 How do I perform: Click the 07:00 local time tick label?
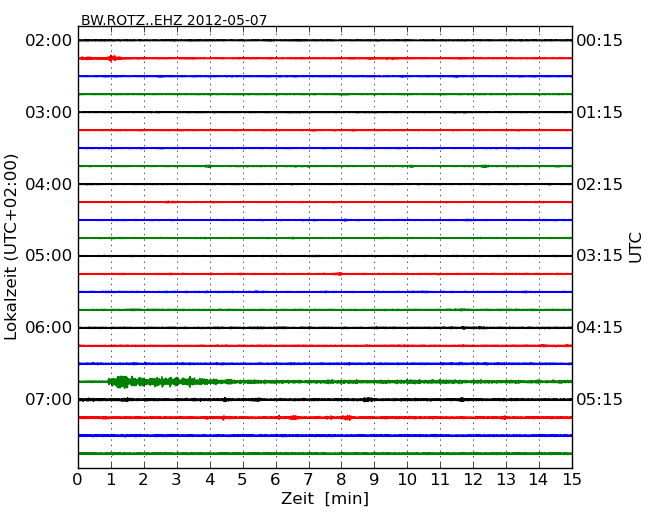click(49, 400)
